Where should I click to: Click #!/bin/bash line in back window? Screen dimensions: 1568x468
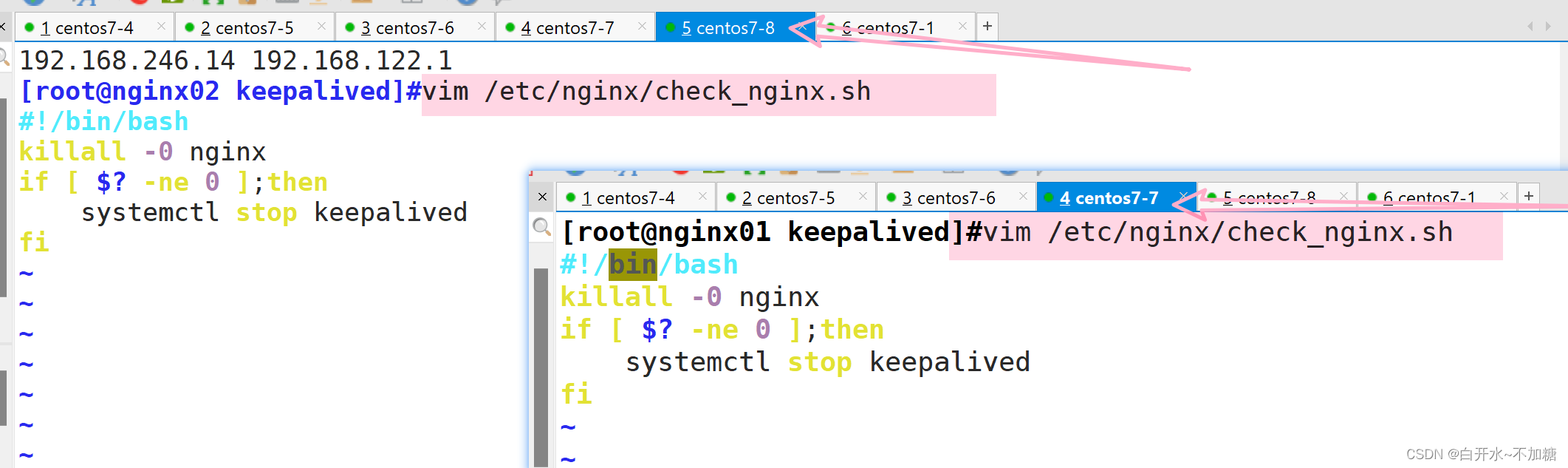[103, 121]
